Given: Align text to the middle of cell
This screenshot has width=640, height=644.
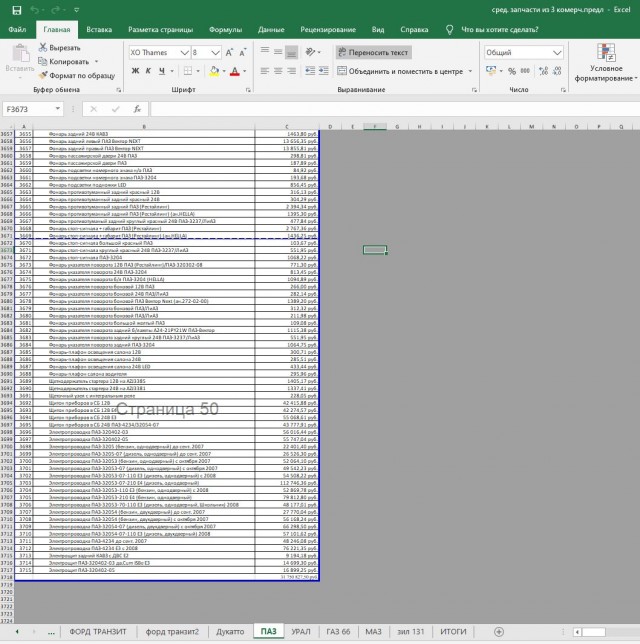Looking at the screenshot, I should pyautogui.click(x=278, y=51).
